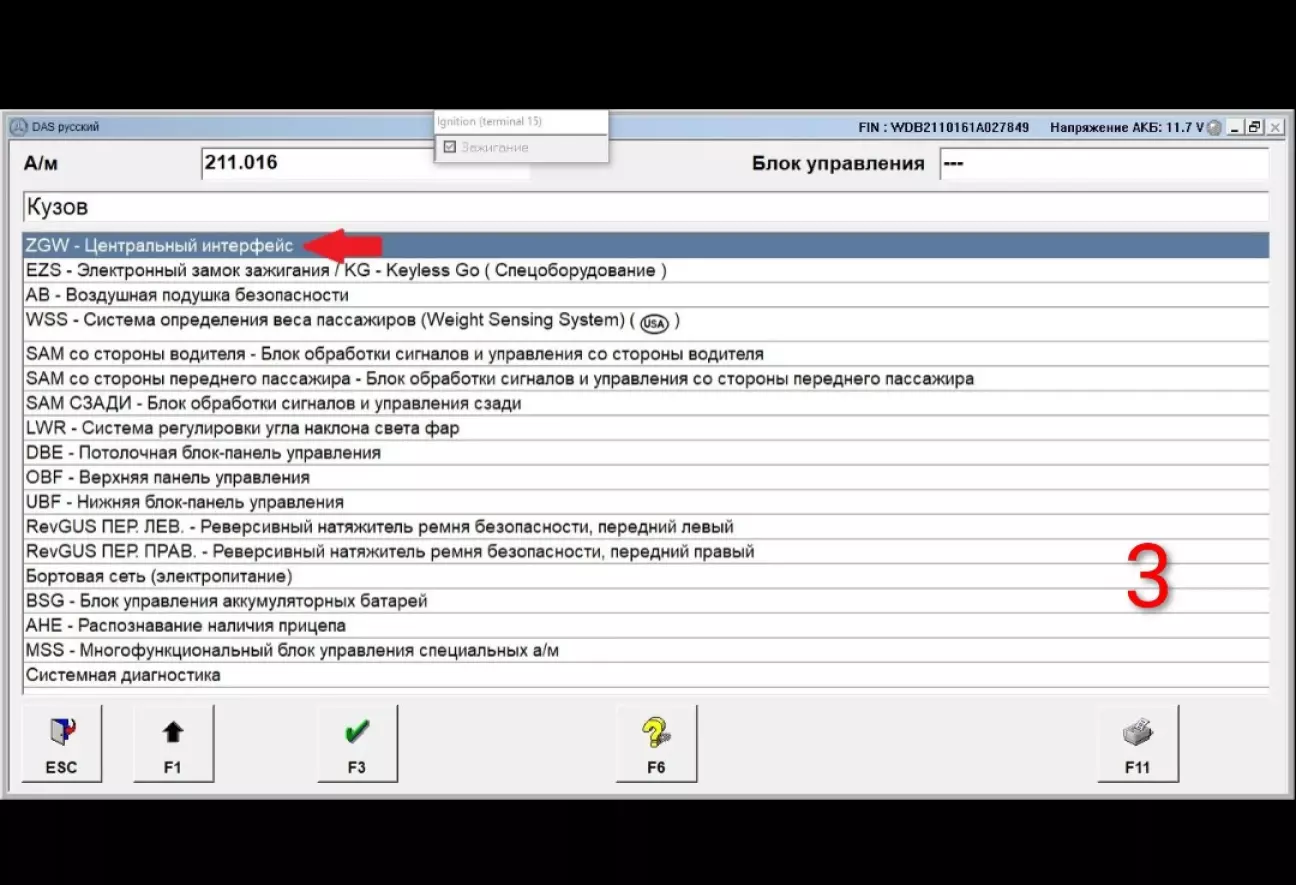Image resolution: width=1296 pixels, height=885 pixels.
Task: Print using the F11 printer icon
Action: (x=1137, y=744)
